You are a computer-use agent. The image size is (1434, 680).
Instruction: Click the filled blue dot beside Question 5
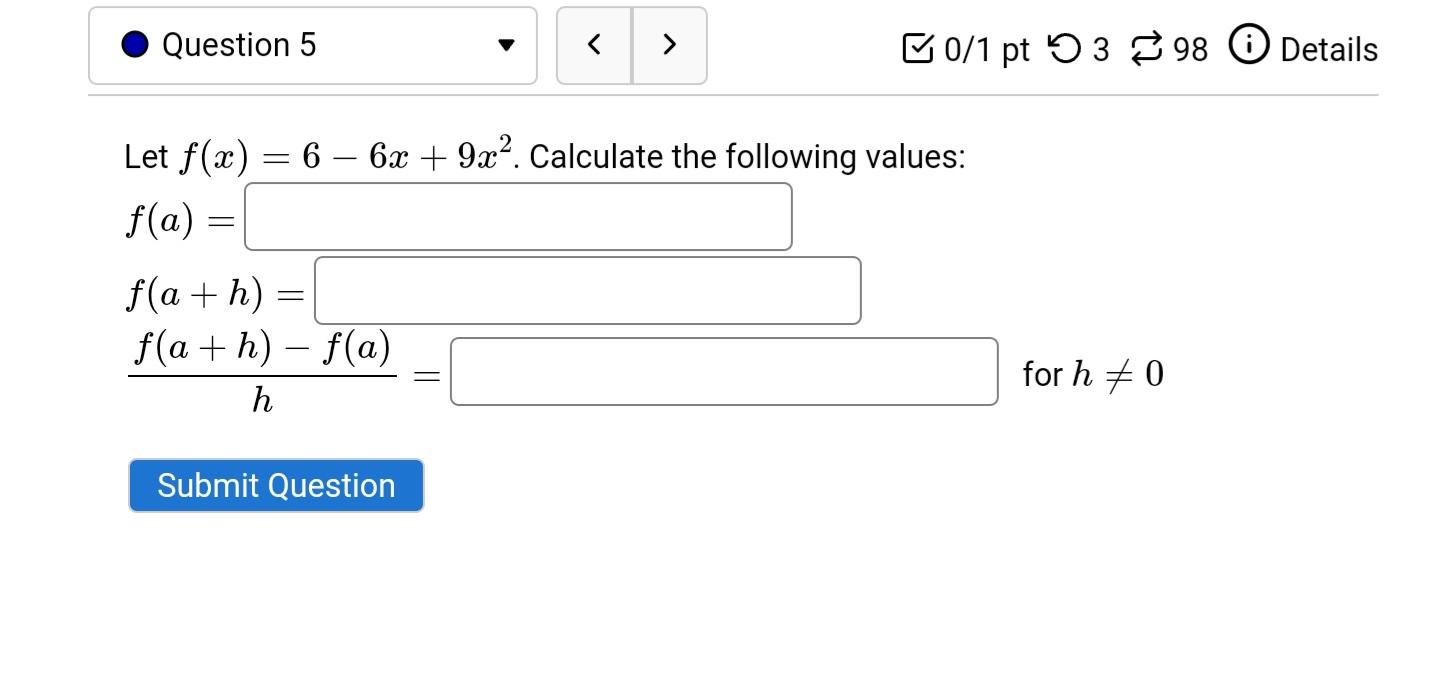[136, 44]
